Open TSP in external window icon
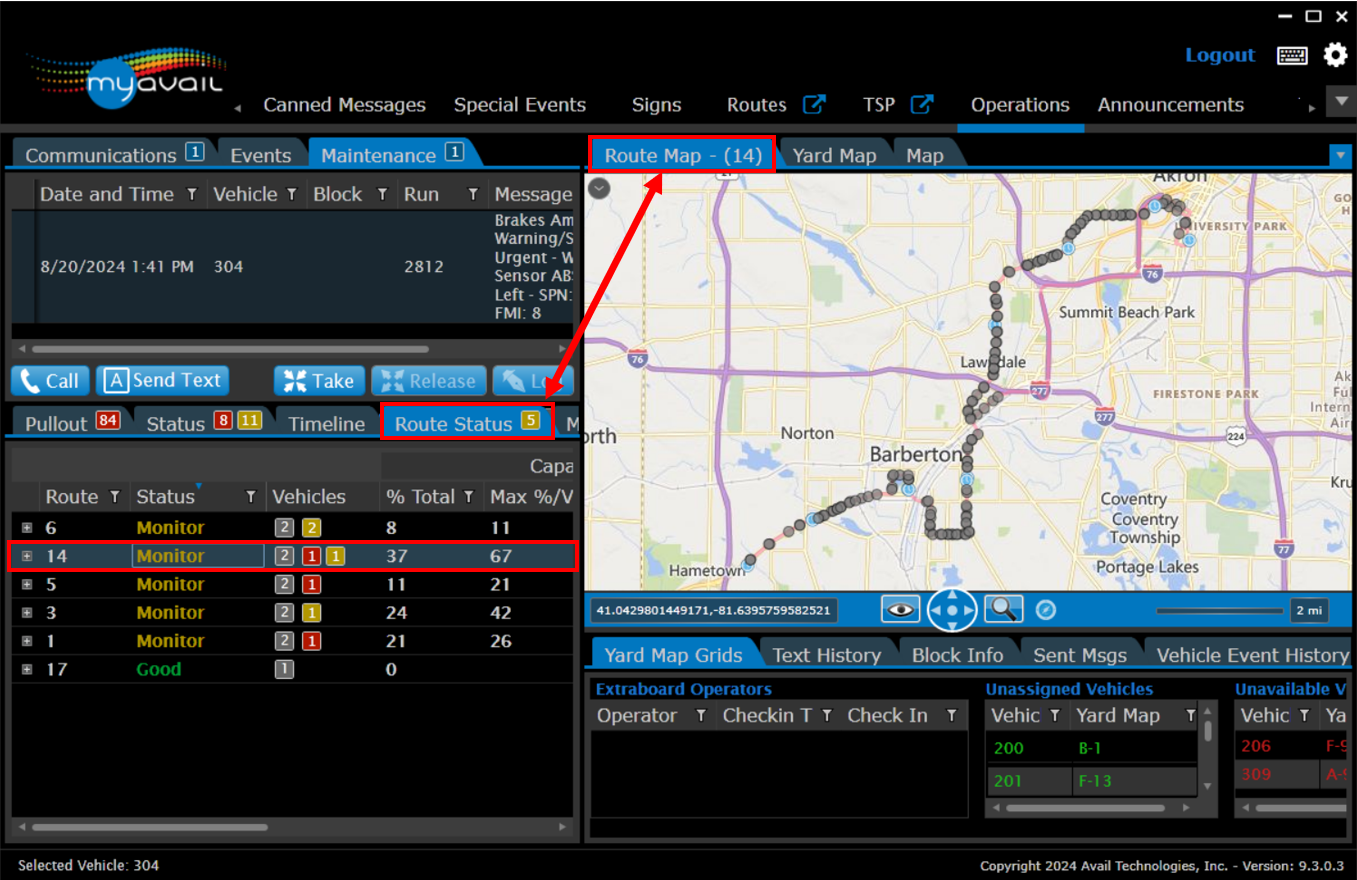 pos(921,104)
